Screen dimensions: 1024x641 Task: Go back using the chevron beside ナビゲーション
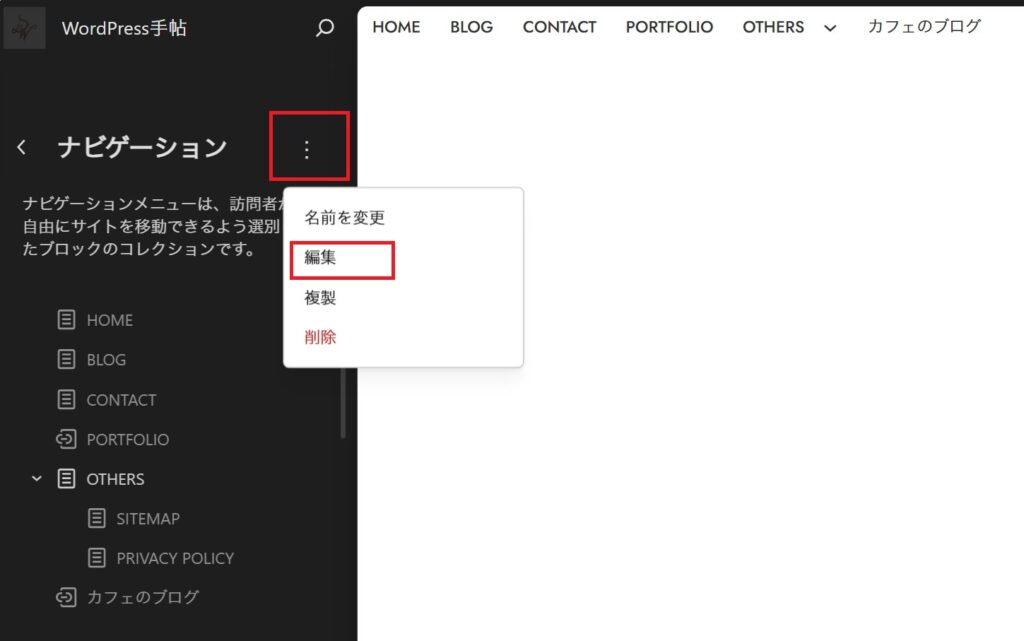pos(22,148)
